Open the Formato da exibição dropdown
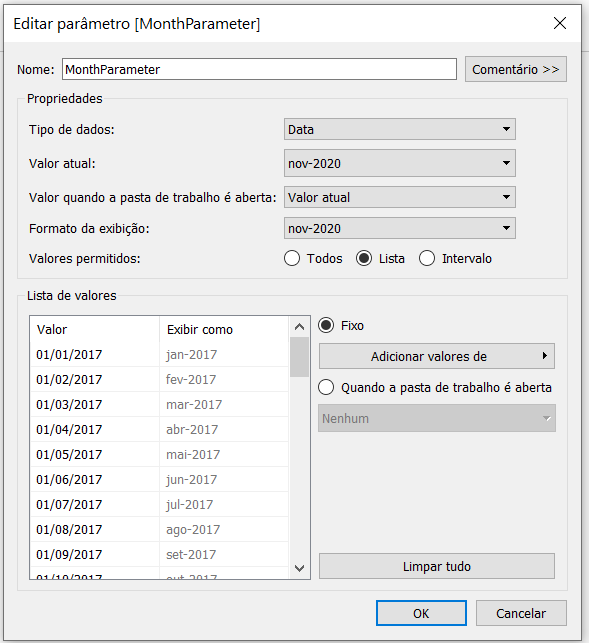 coord(400,228)
